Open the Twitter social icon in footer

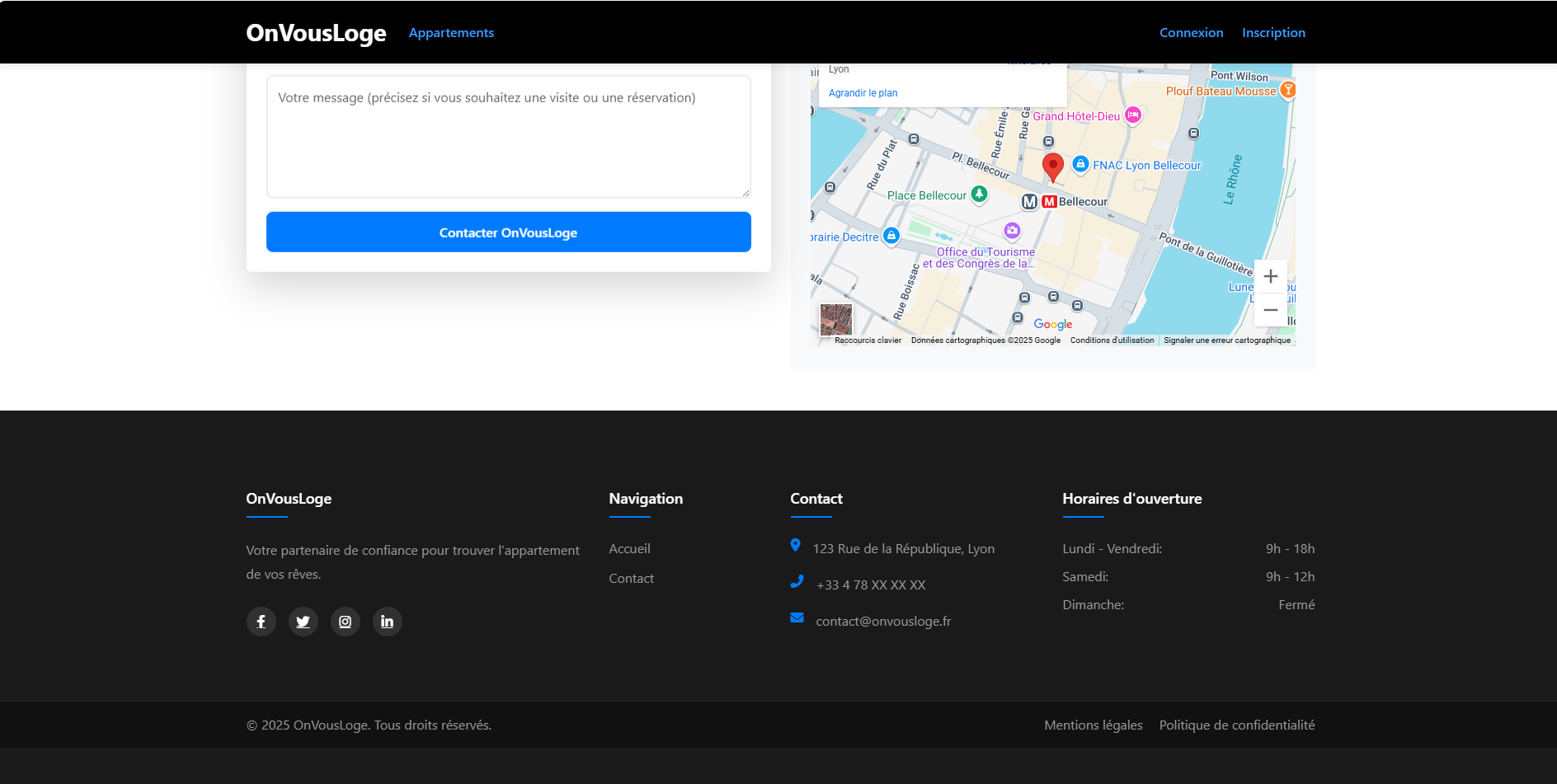303,622
